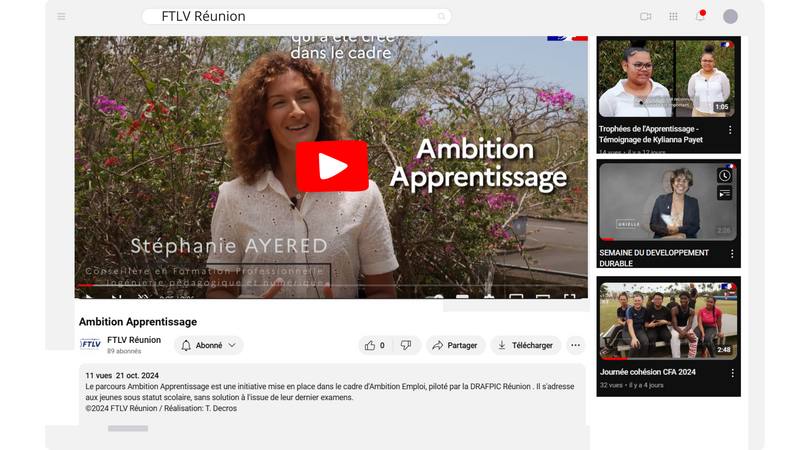
Task: Seek on the video progress bar
Action: (331, 285)
